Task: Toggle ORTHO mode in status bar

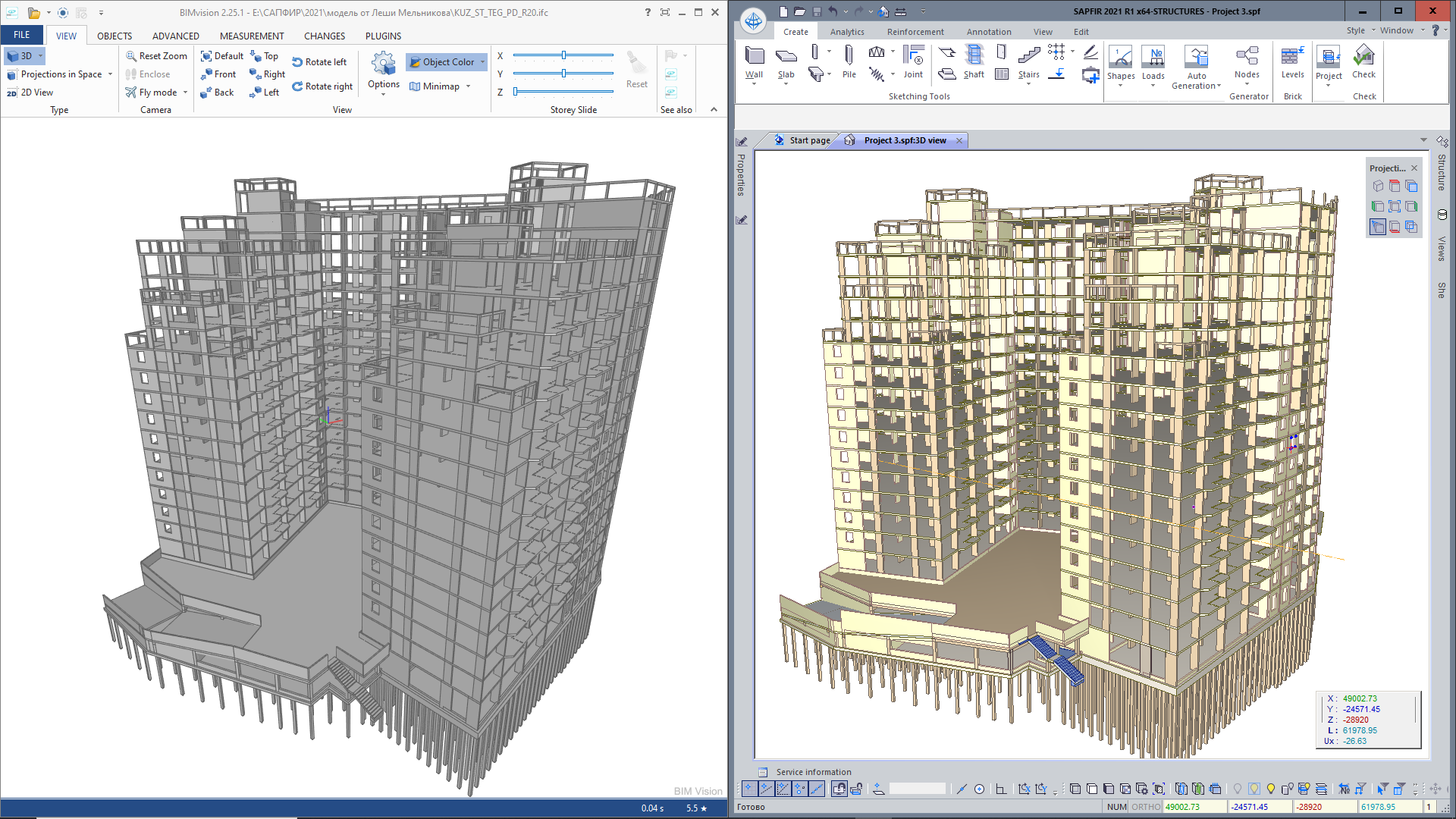Action: [1145, 807]
